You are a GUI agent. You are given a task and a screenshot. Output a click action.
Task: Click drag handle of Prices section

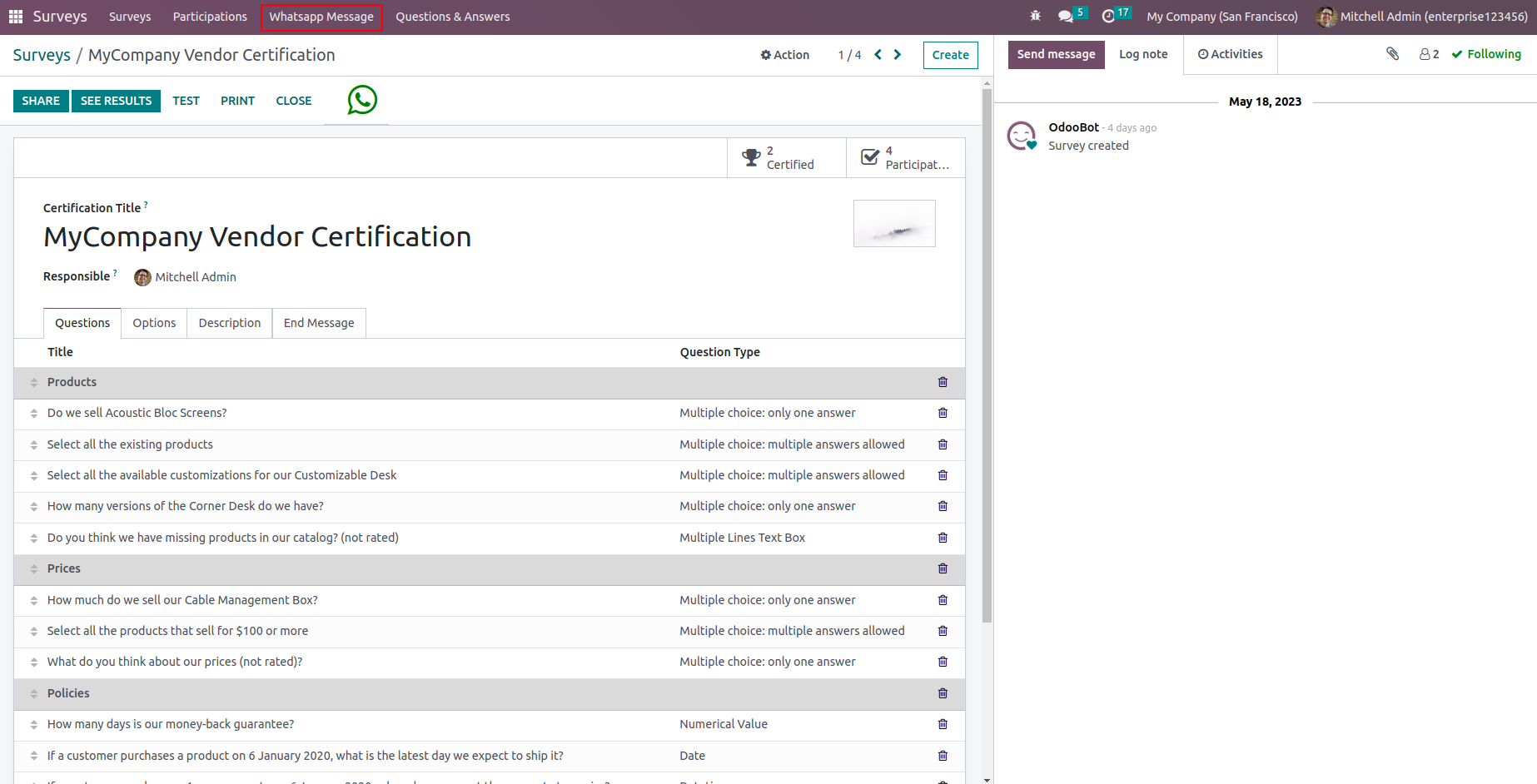coord(34,569)
